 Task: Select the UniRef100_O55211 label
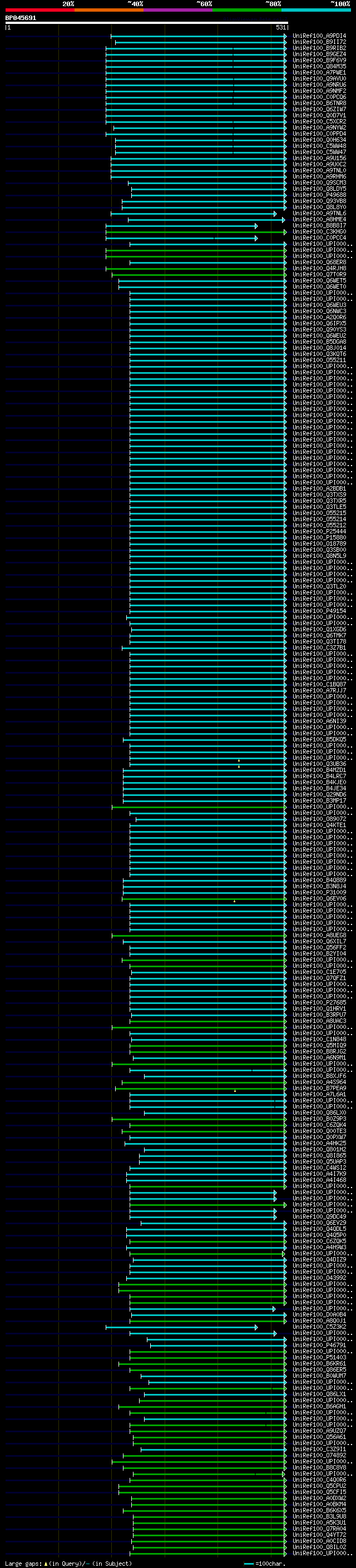(x=319, y=360)
